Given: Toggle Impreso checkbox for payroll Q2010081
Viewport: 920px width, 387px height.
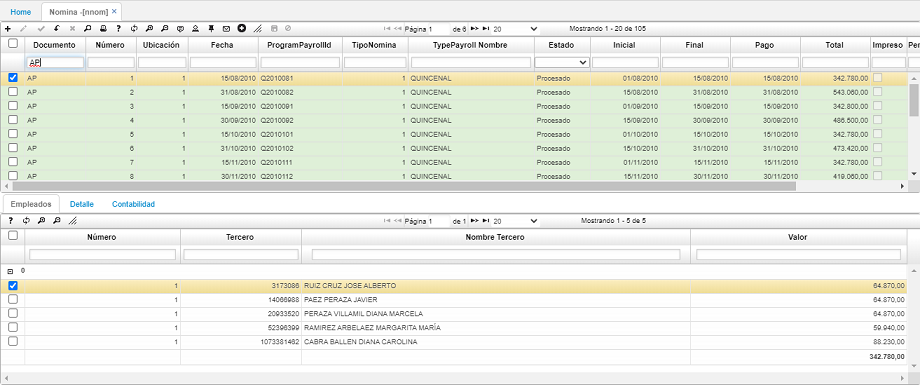Looking at the screenshot, I should [x=878, y=77].
